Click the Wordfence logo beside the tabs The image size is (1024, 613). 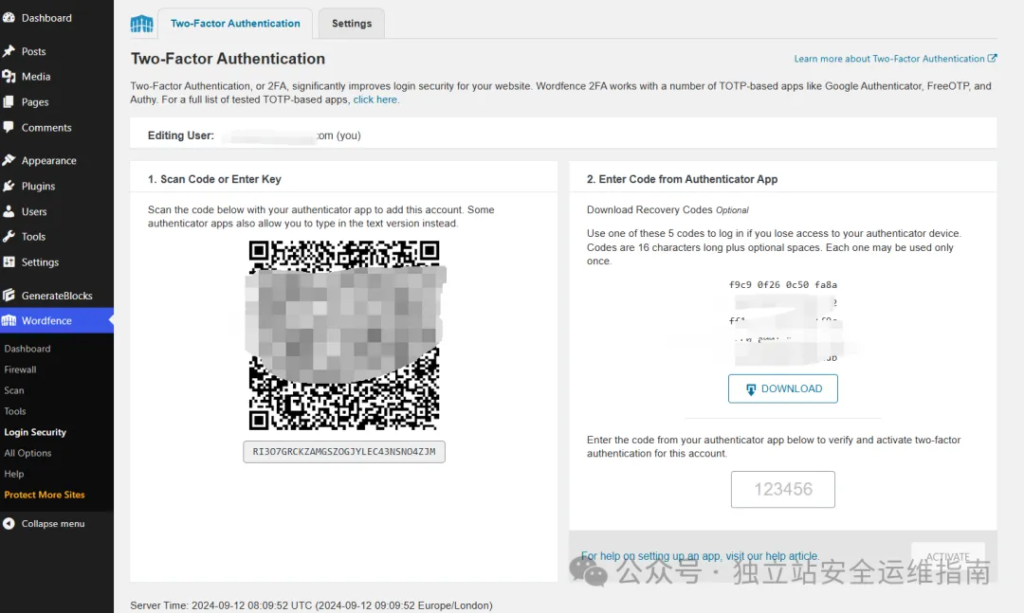pos(142,24)
